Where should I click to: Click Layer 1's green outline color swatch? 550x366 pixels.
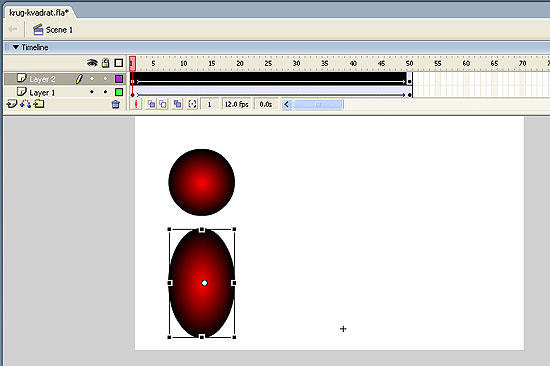[119, 92]
